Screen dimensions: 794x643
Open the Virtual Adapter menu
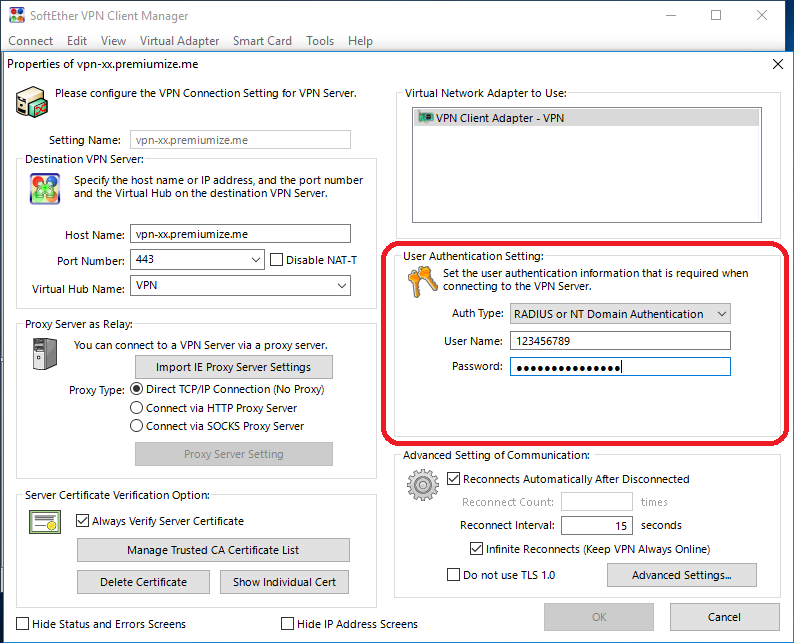(x=179, y=41)
